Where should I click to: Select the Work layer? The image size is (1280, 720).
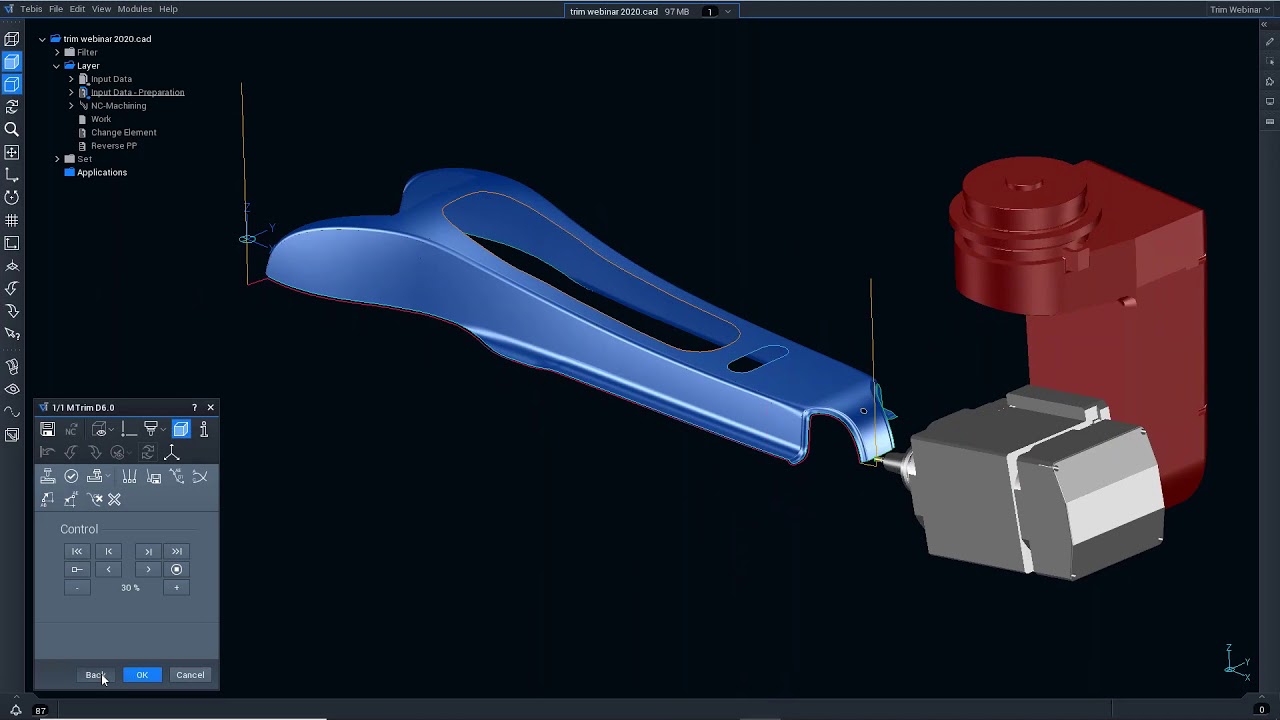click(101, 119)
